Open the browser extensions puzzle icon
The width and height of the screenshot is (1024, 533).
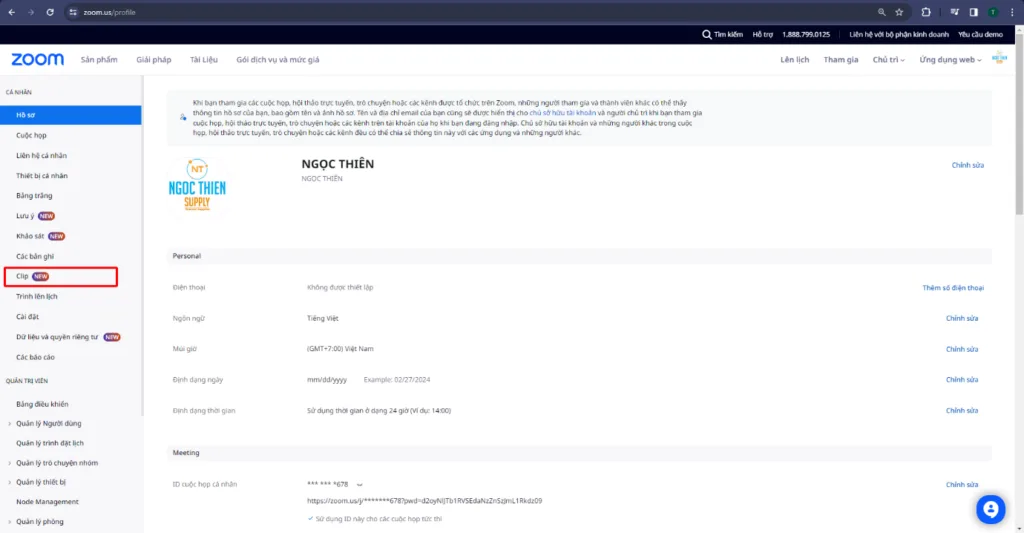tap(926, 12)
